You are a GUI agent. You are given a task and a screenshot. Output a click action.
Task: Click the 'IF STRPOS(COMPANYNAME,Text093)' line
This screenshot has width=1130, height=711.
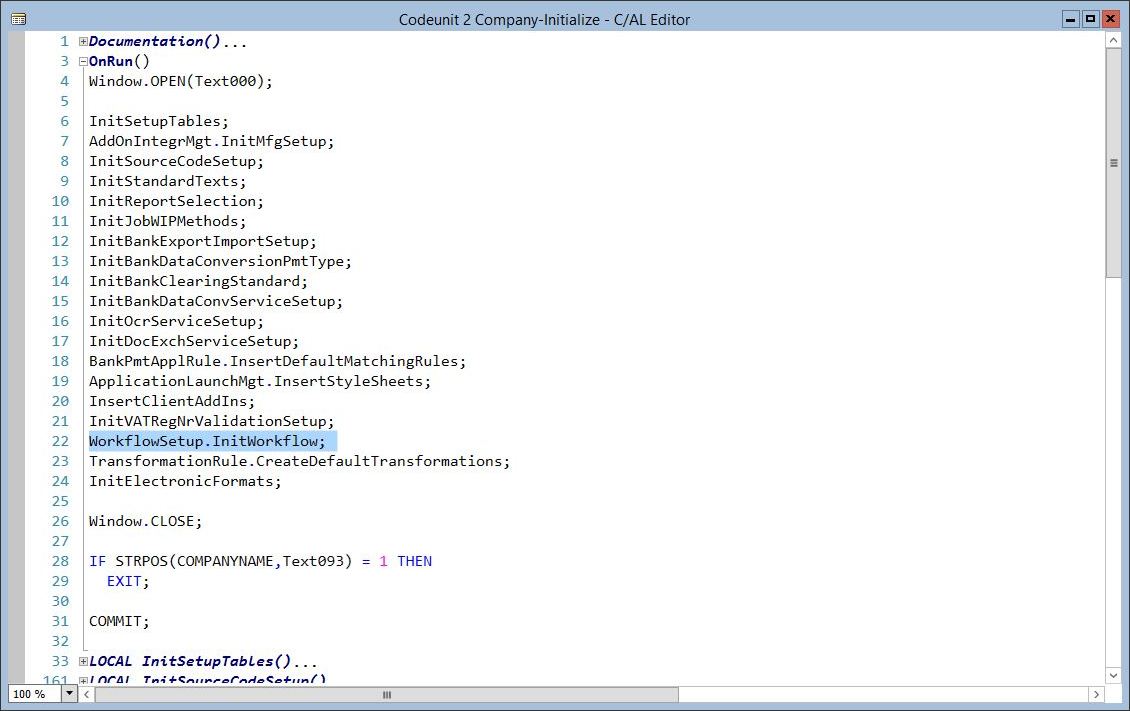(x=260, y=562)
